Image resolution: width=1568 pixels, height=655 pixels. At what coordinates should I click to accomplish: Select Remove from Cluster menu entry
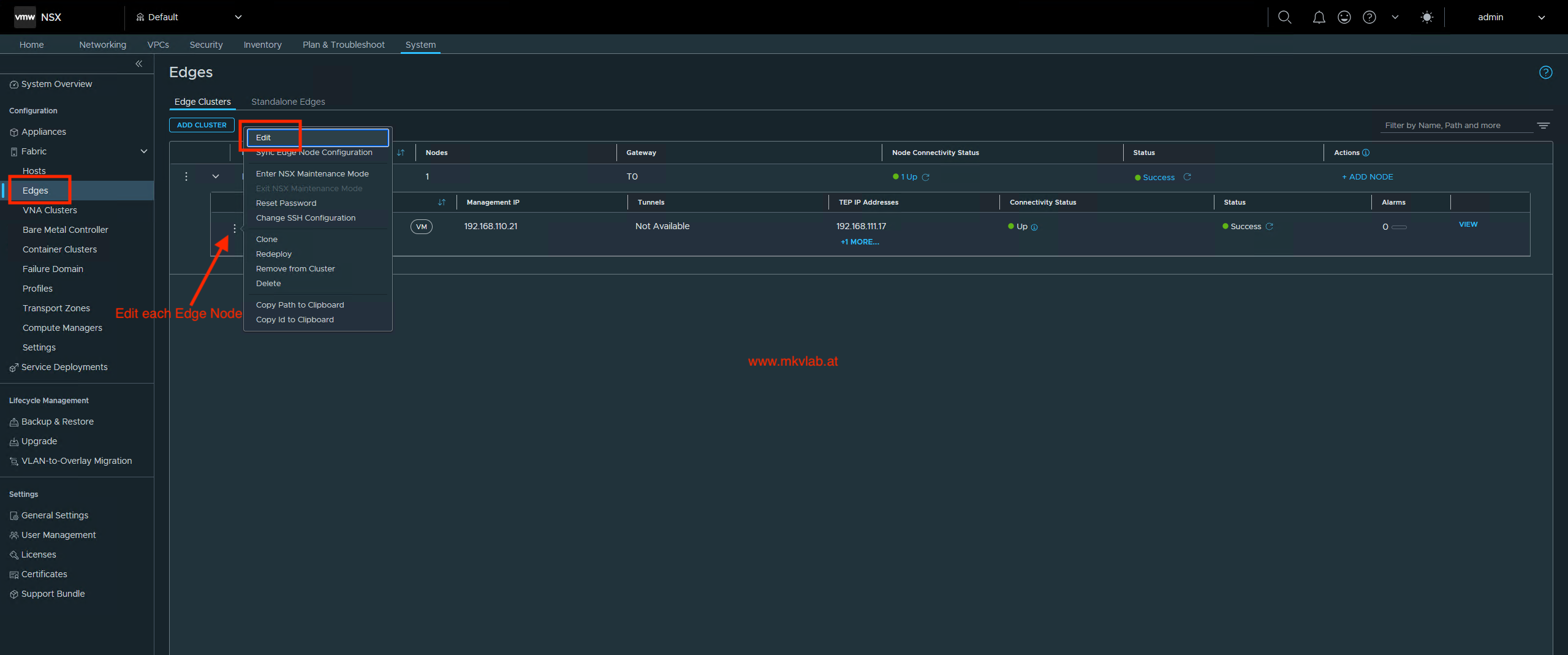(x=295, y=269)
